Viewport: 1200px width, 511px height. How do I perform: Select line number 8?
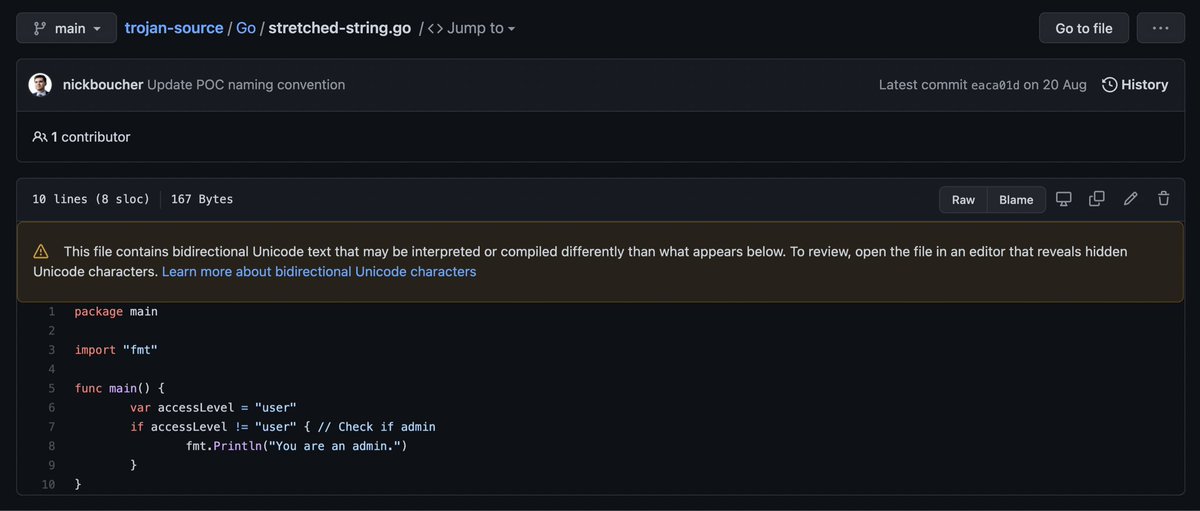pos(51,446)
